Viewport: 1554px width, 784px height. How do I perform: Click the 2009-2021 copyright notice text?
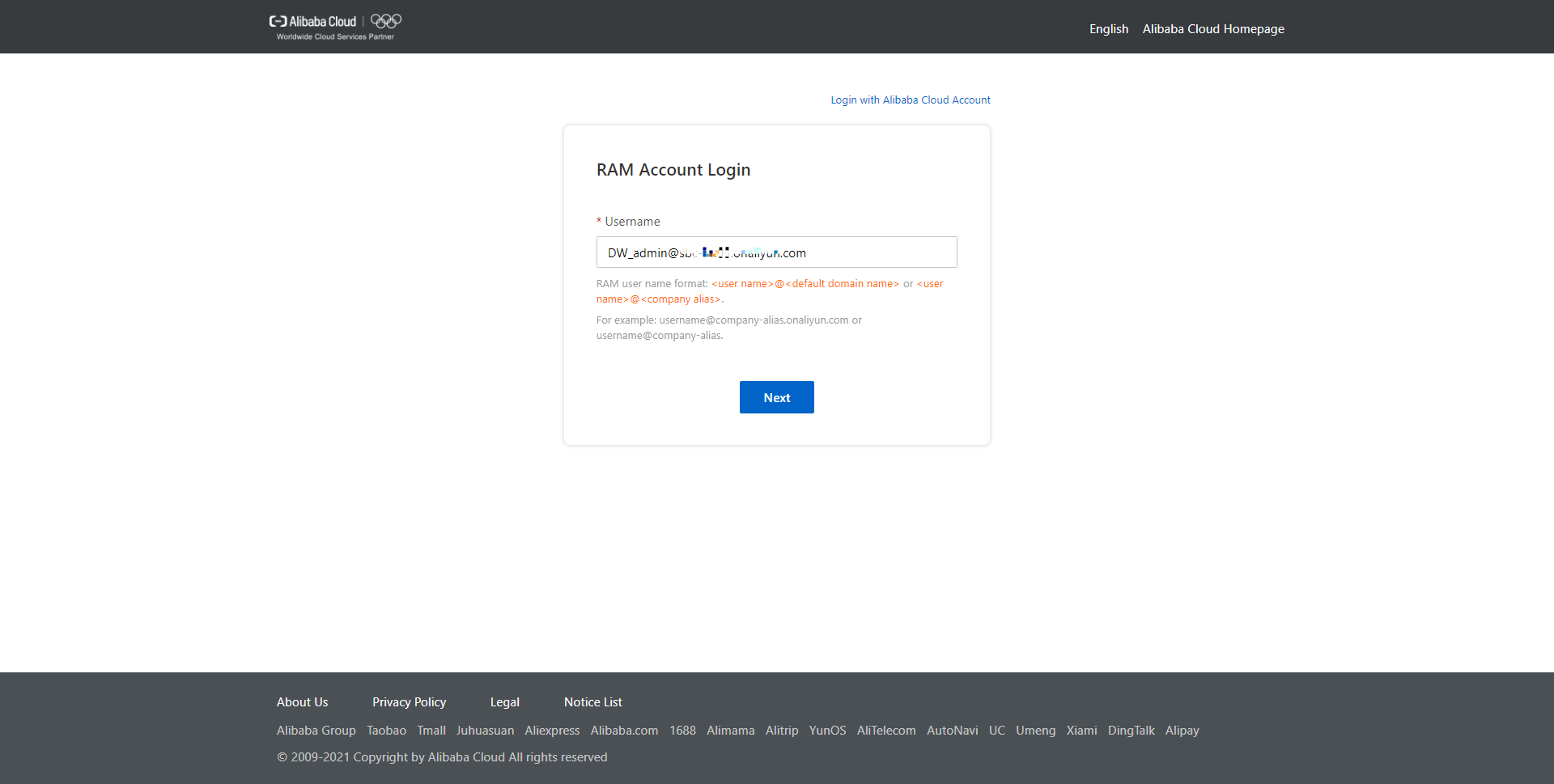442,757
